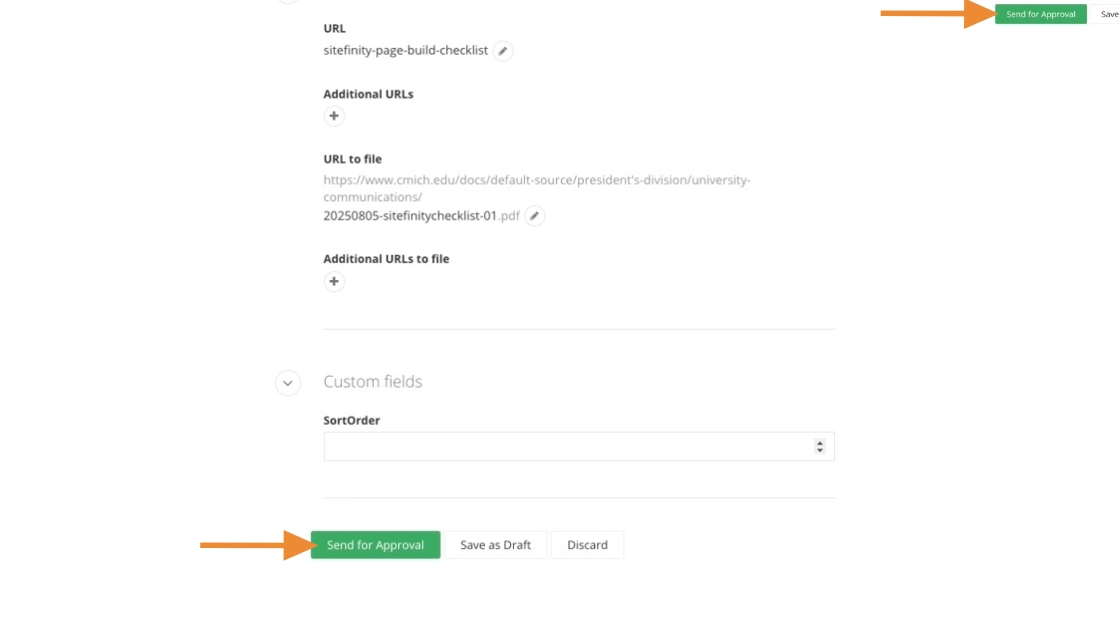Click the SortOrder field label
1120x625 pixels.
click(x=351, y=421)
